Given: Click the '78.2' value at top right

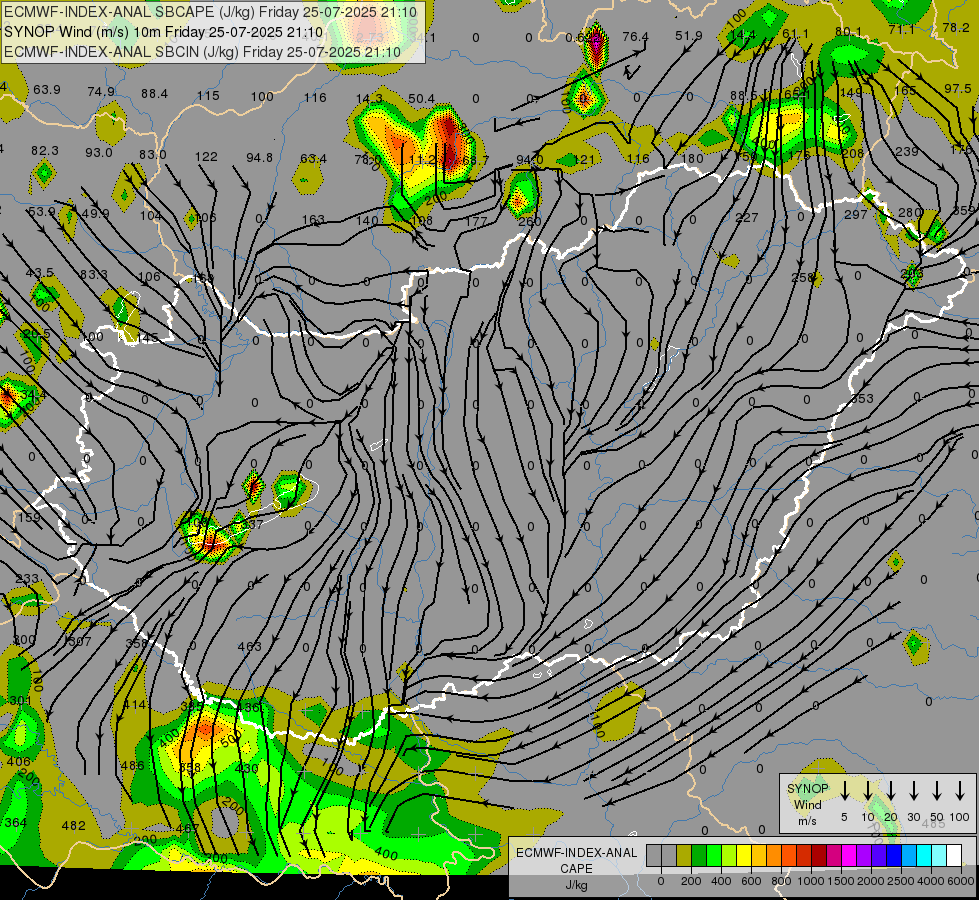Looking at the screenshot, I should point(956,27).
